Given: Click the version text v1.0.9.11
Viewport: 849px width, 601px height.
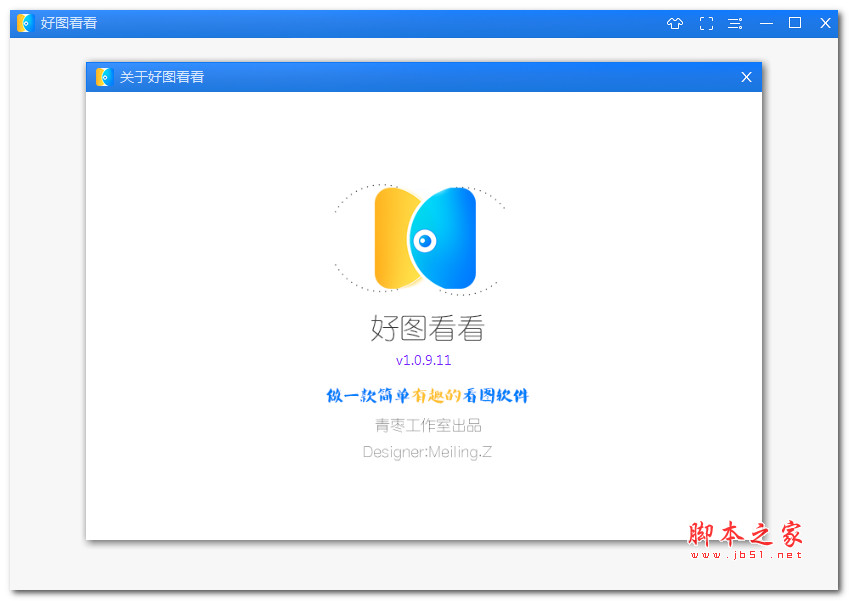Looking at the screenshot, I should coord(423,360).
